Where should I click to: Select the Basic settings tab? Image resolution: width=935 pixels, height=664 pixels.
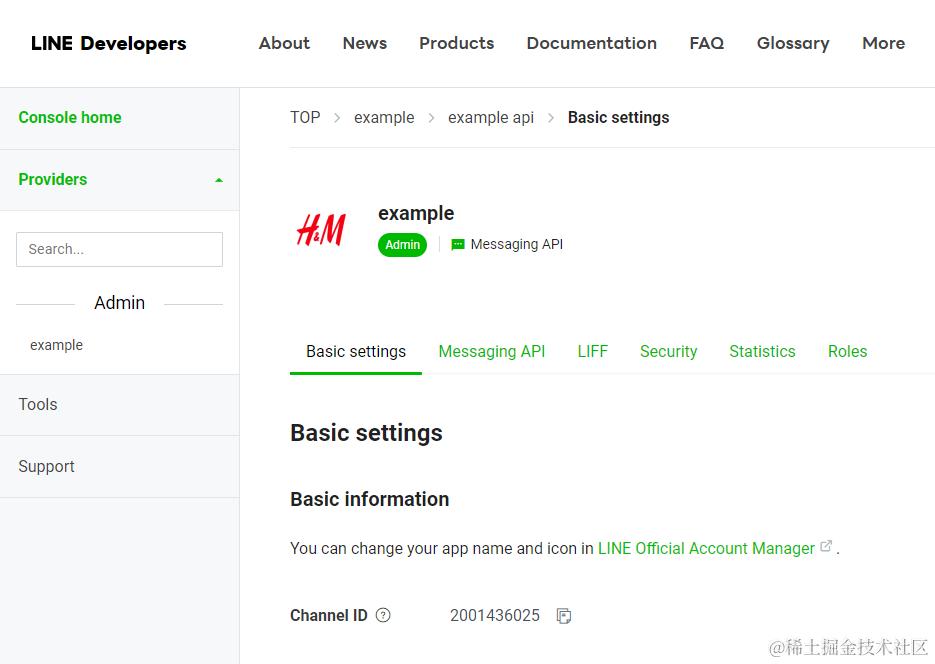point(356,352)
